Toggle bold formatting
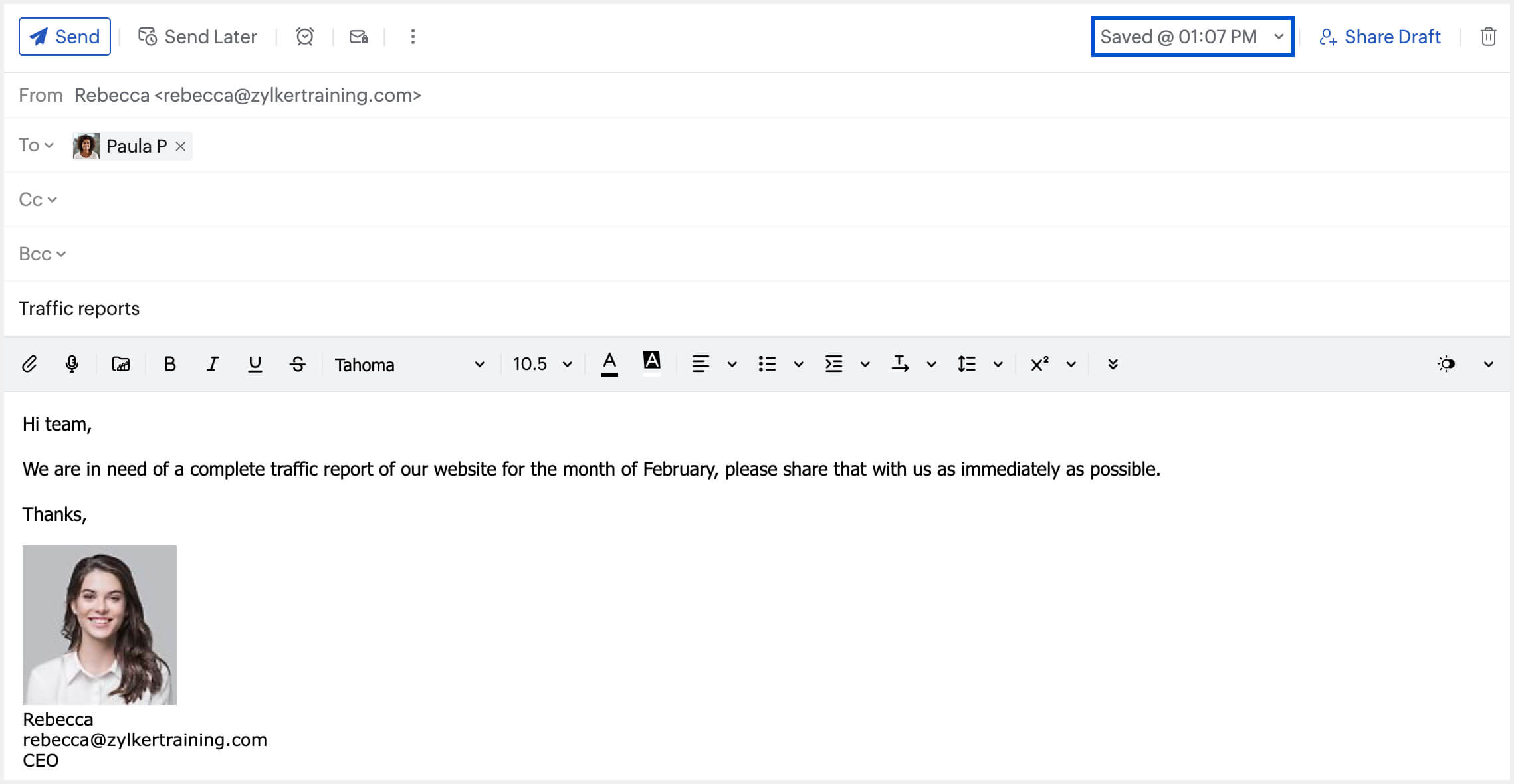 tap(169, 364)
